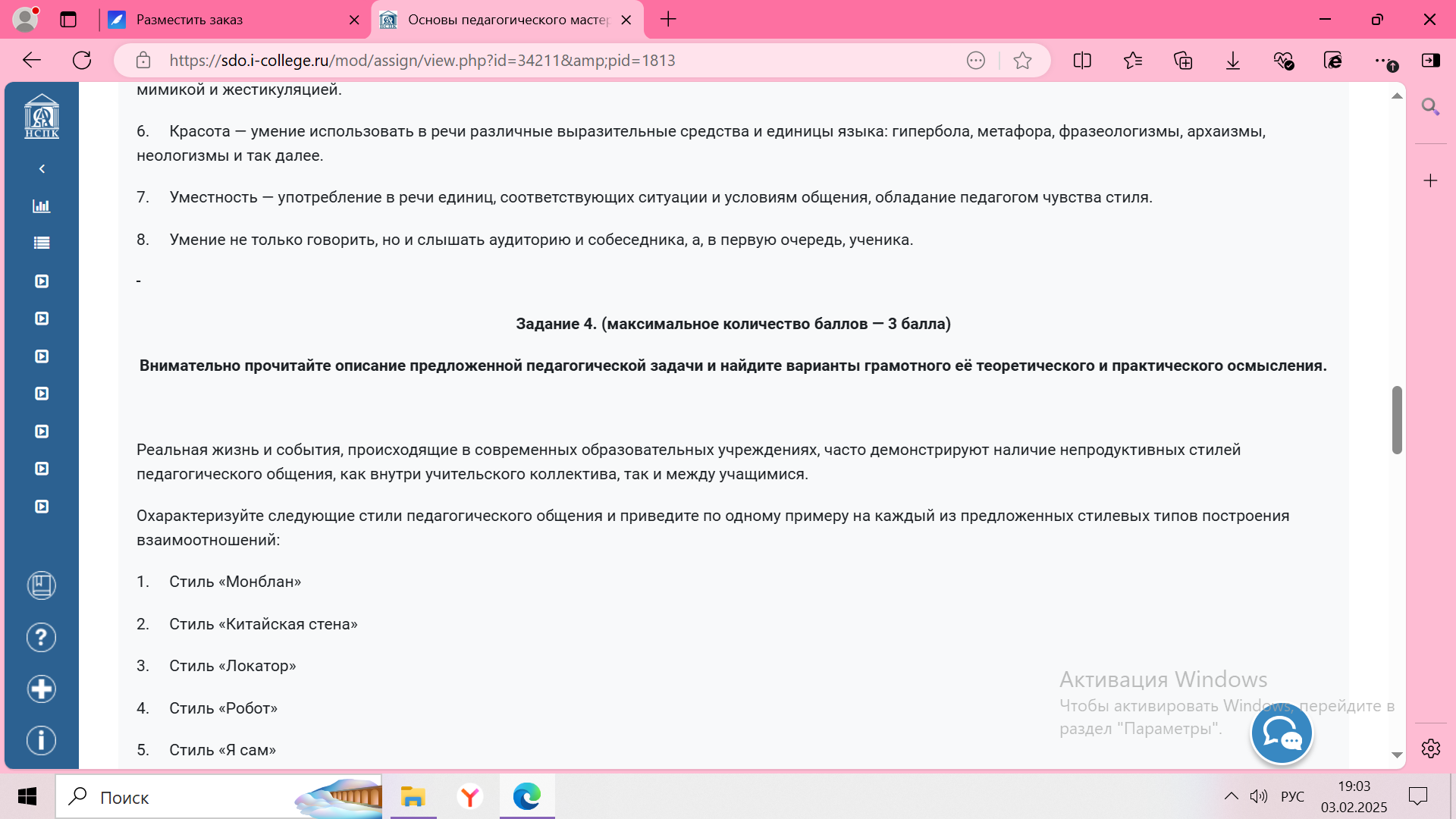Screen dimensions: 1456x819
Task: Click the college logo in the sidebar
Action: pyautogui.click(x=42, y=117)
